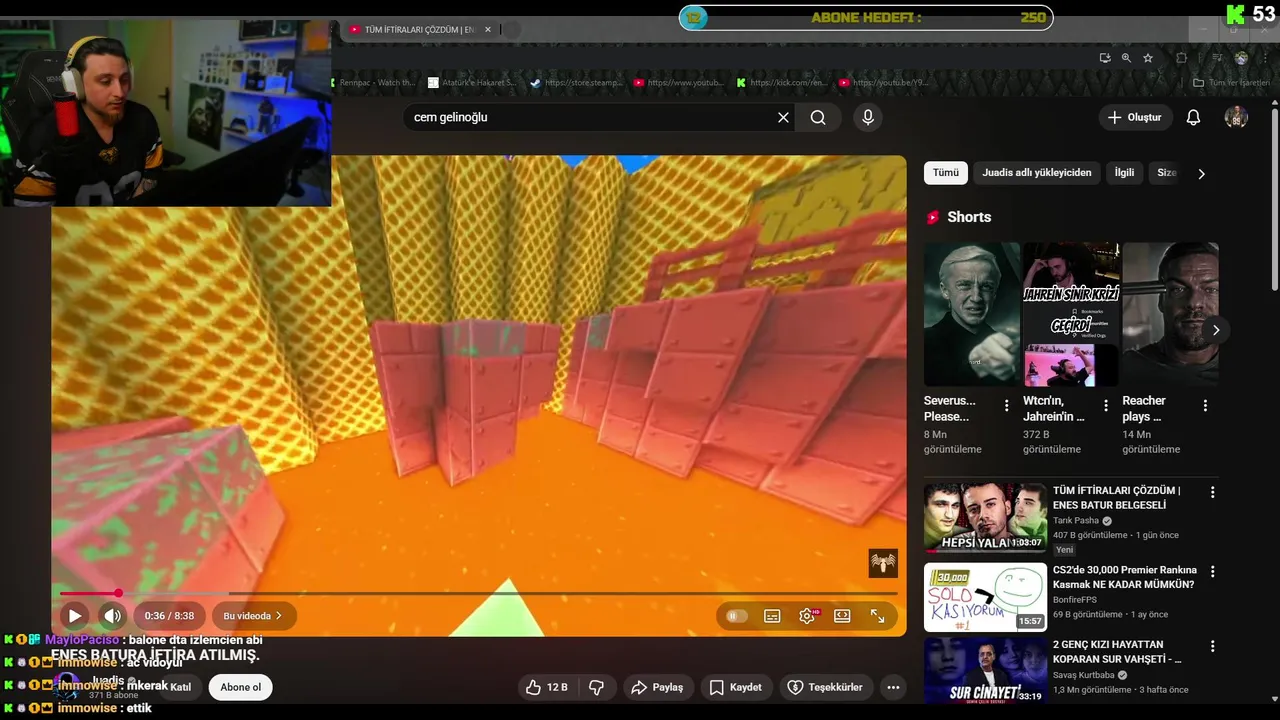The height and width of the screenshot is (720, 1280).
Task: Open the player settings gear
Action: (x=807, y=616)
